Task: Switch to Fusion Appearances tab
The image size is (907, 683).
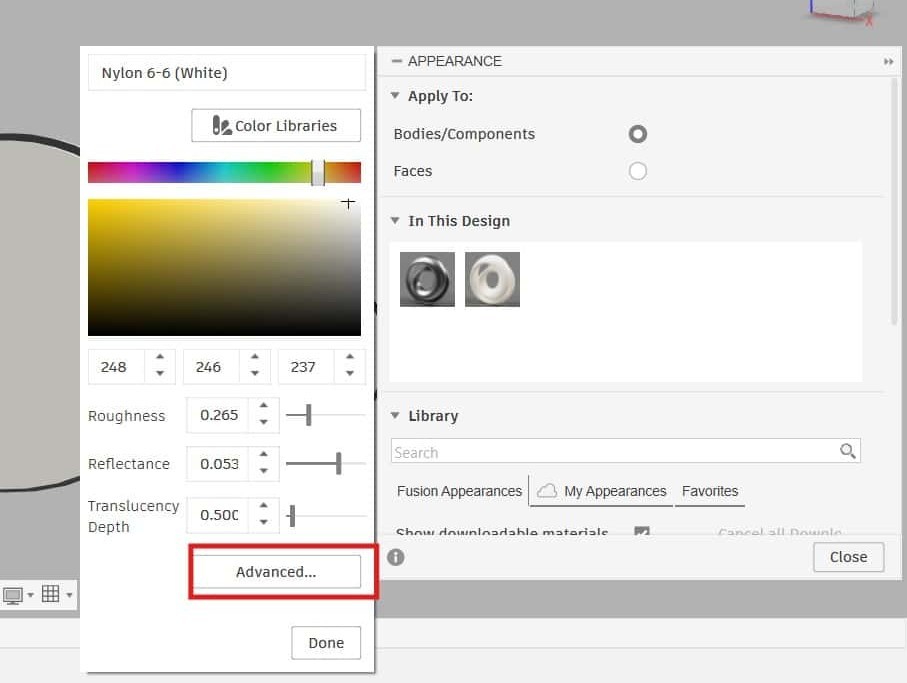Action: tap(459, 491)
